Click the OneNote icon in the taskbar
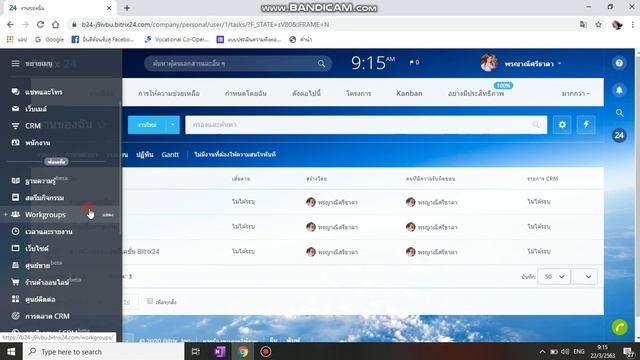 pos(220,351)
